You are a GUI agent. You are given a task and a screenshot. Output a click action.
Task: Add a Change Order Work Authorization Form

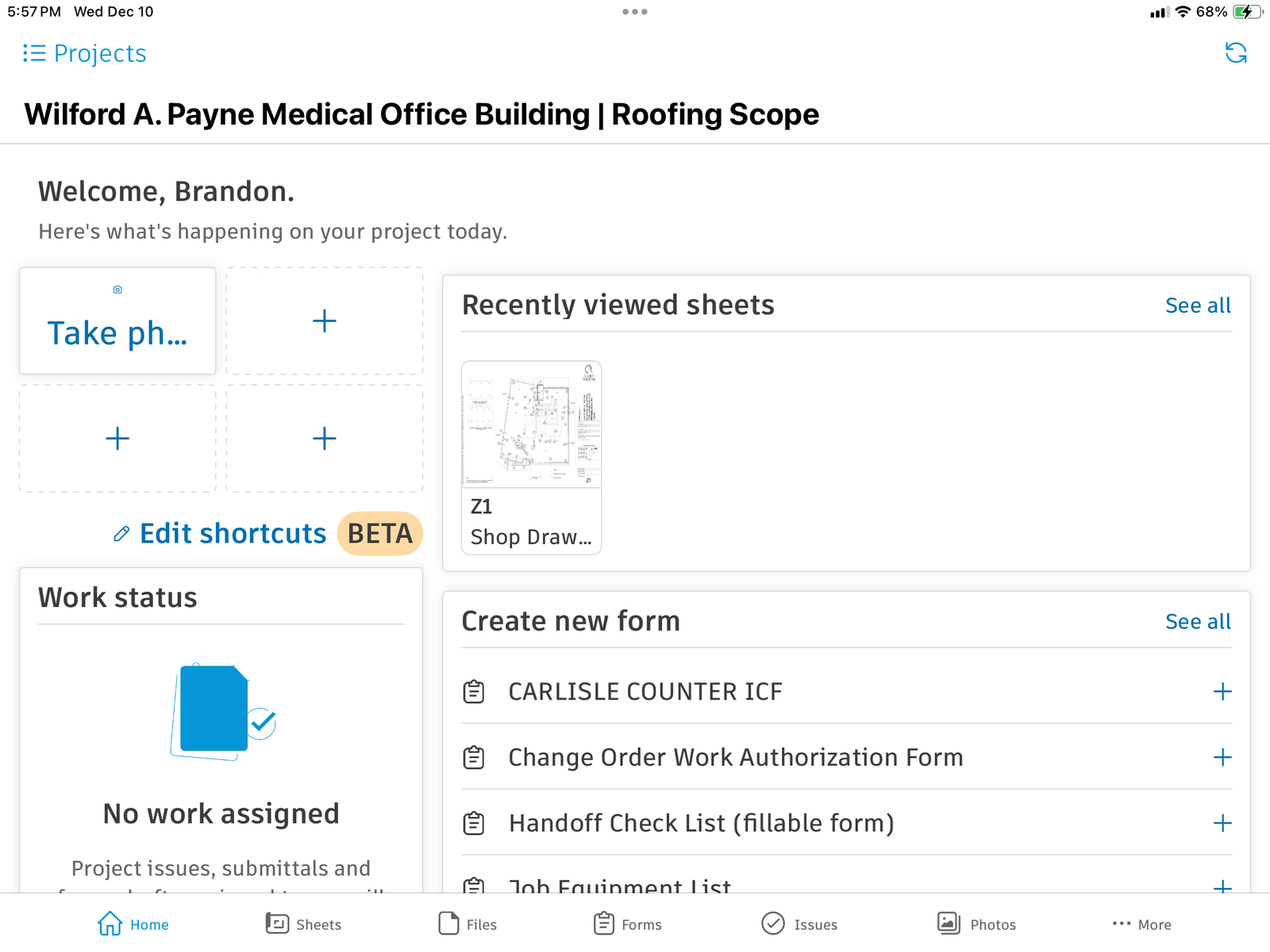1222,758
